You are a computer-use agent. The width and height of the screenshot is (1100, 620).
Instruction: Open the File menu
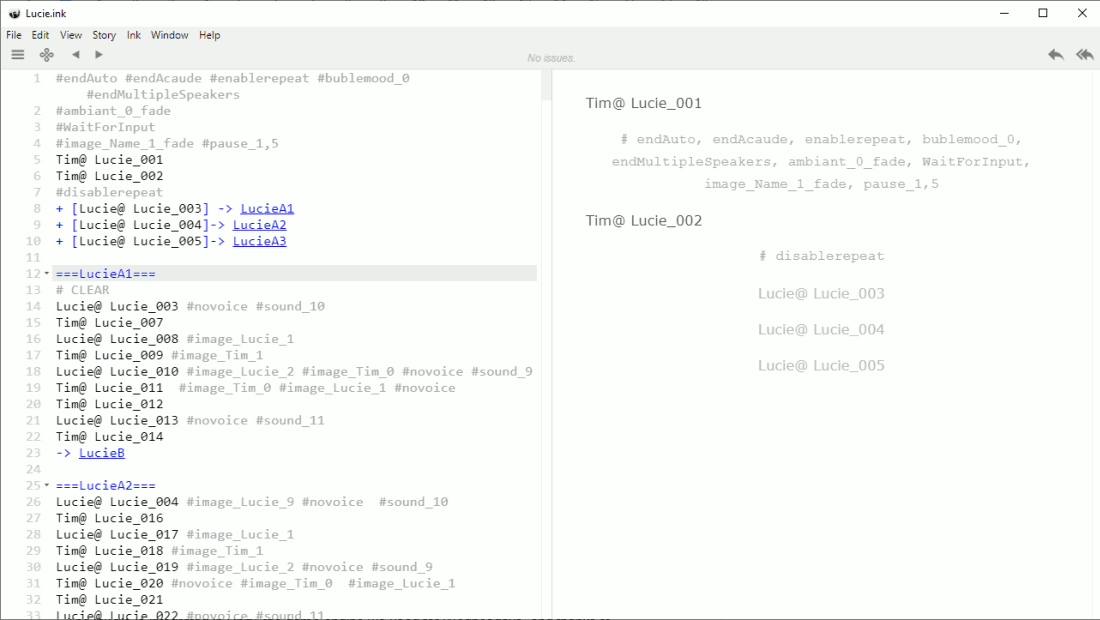(14, 35)
